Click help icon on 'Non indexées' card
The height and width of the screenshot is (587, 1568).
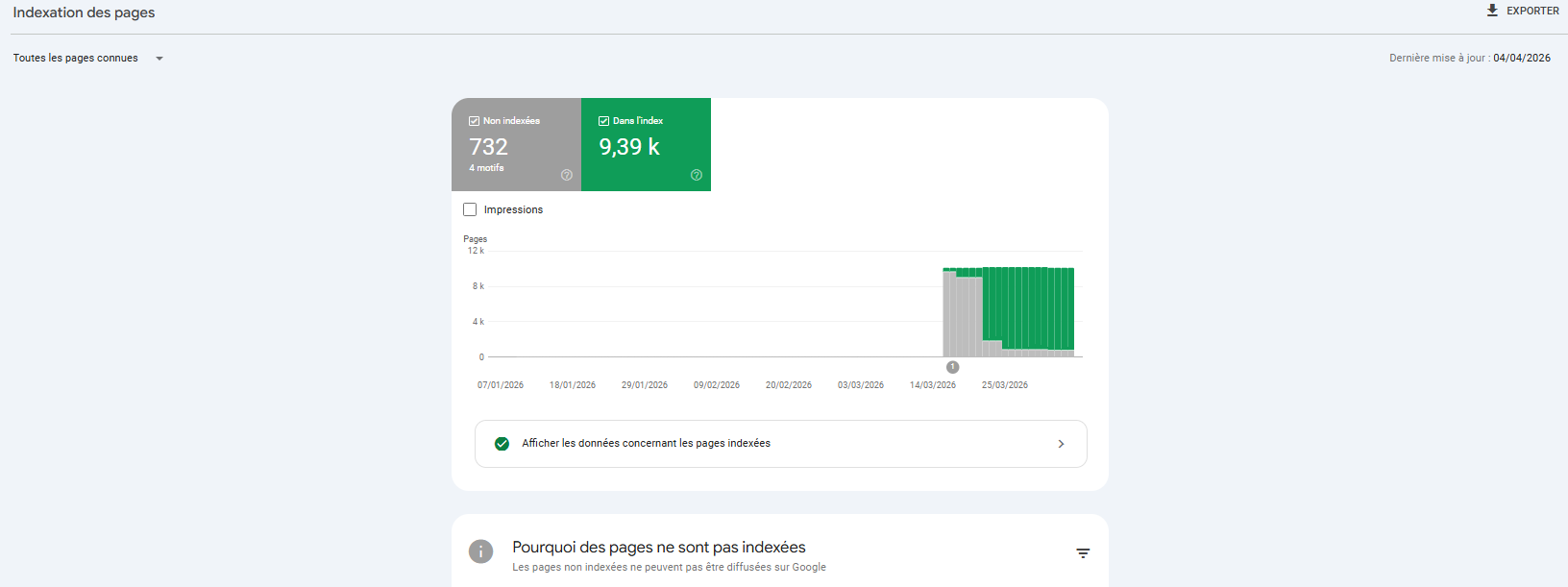(x=567, y=175)
